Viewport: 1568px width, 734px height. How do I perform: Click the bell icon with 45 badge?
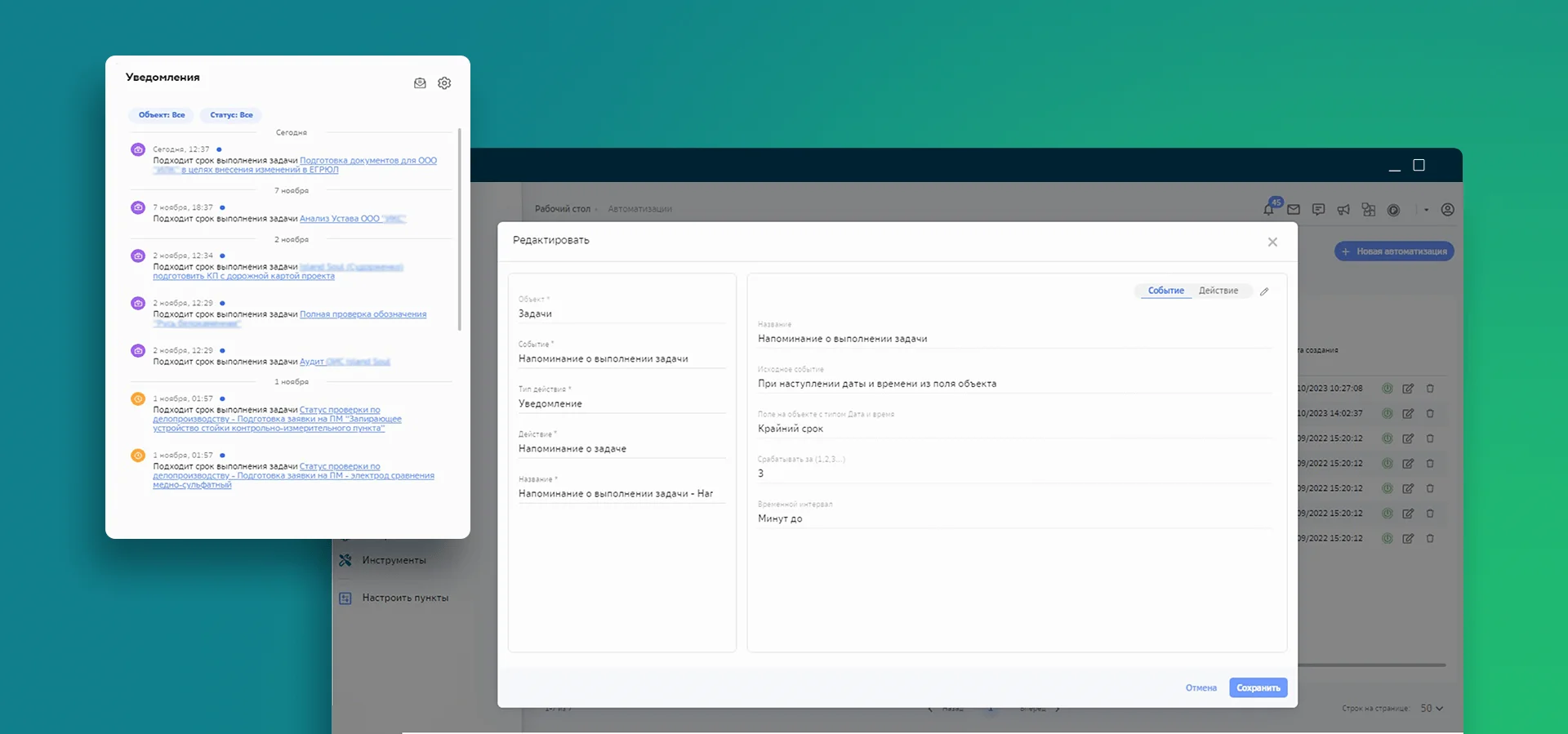pyautogui.click(x=1268, y=209)
